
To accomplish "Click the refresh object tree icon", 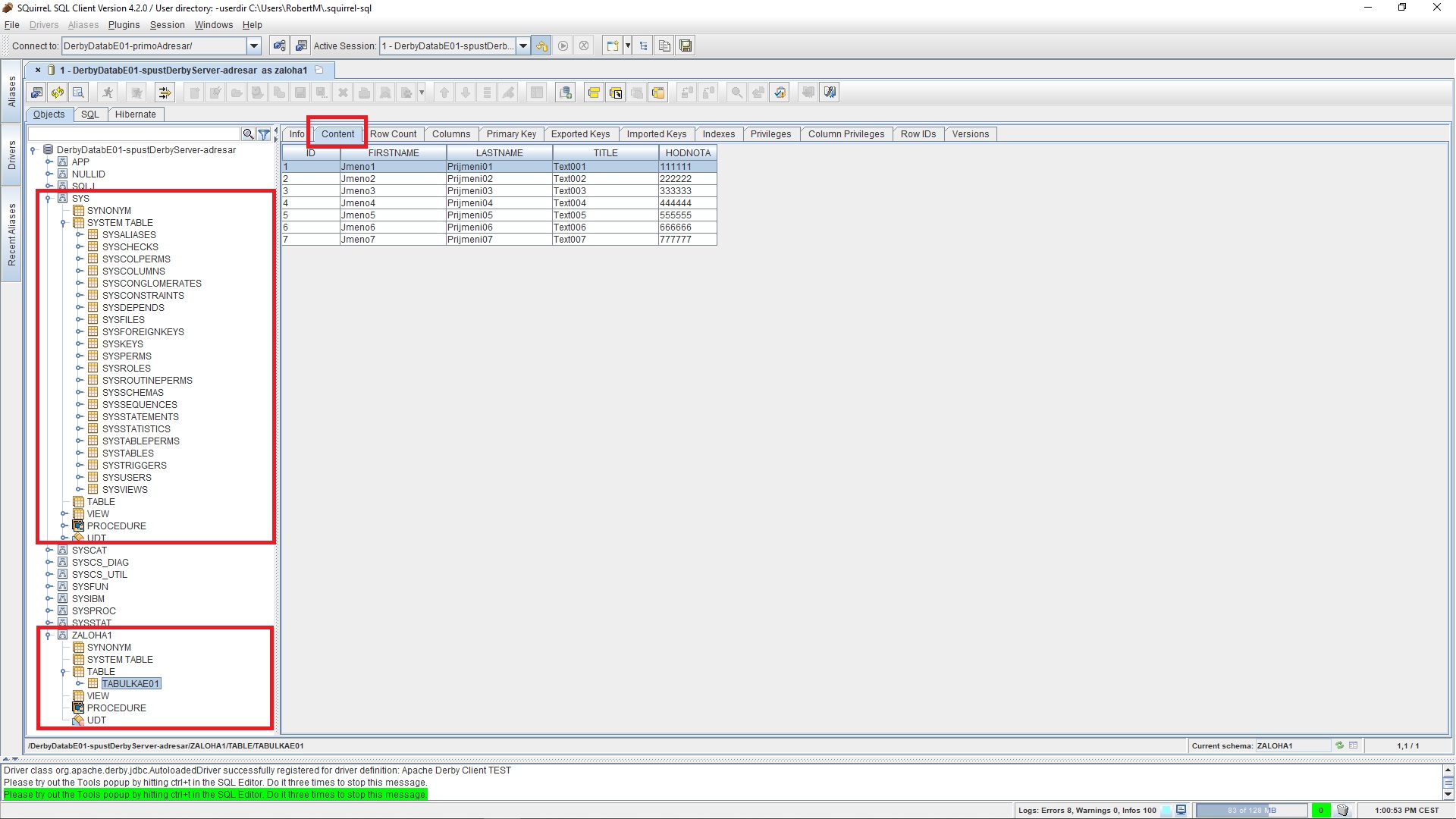I will pos(57,93).
